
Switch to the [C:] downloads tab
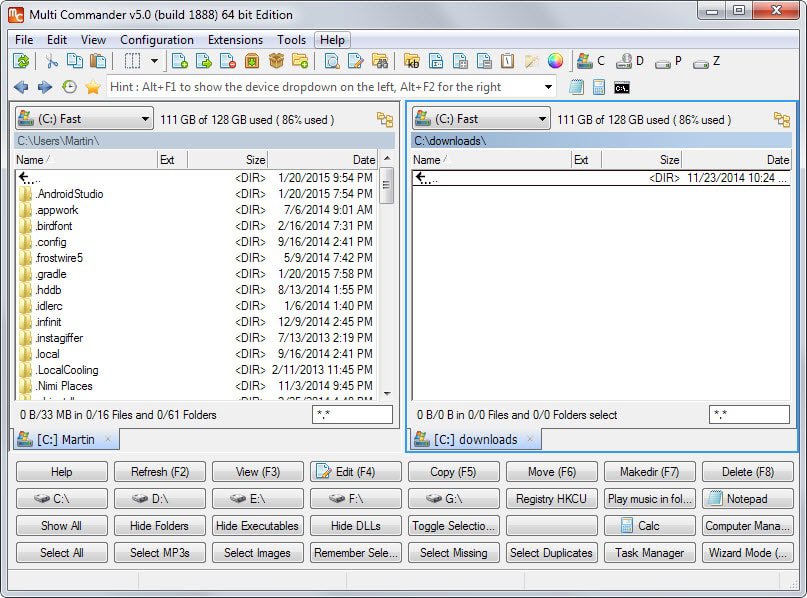click(474, 439)
